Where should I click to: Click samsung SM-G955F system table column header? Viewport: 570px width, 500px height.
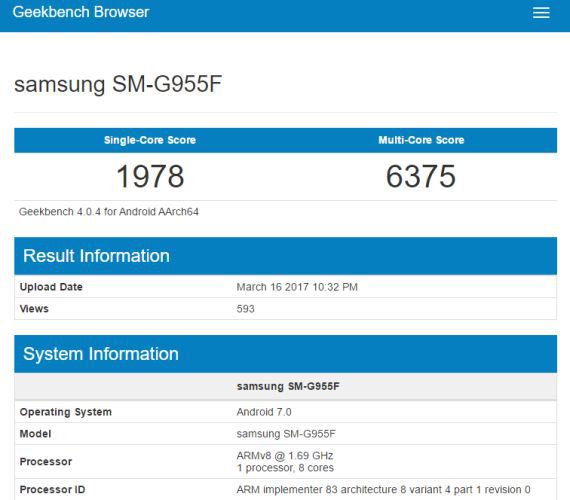tap(288, 386)
